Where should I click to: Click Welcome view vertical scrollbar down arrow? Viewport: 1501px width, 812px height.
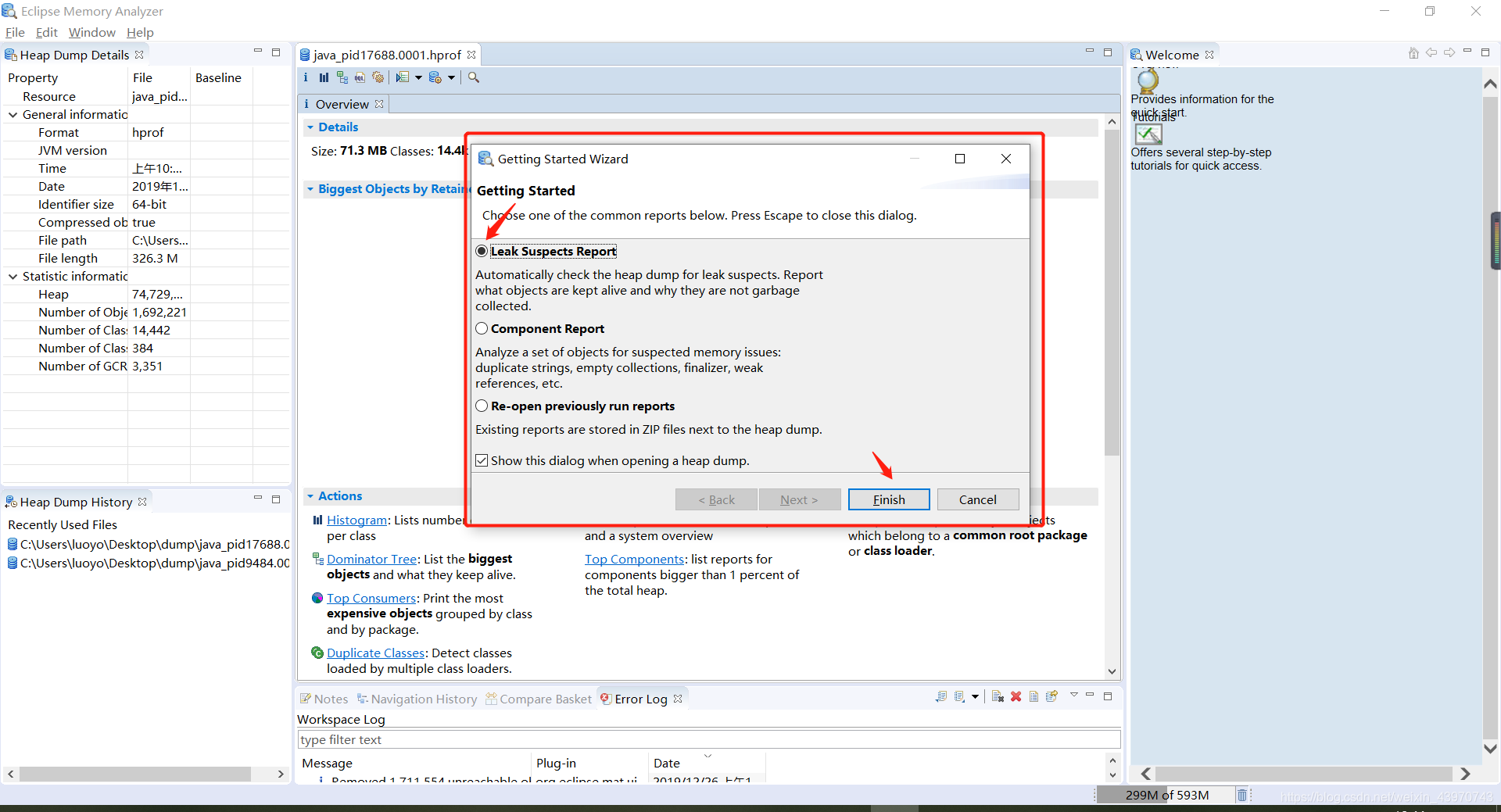coord(1490,748)
